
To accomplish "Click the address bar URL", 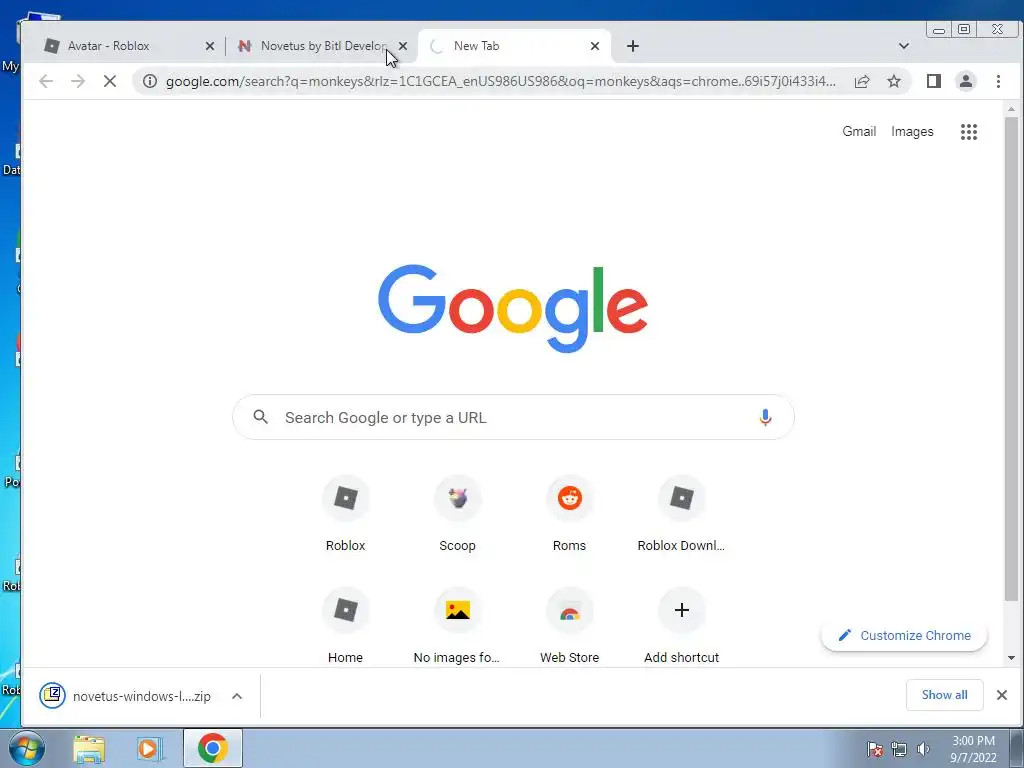I will pyautogui.click(x=500, y=82).
